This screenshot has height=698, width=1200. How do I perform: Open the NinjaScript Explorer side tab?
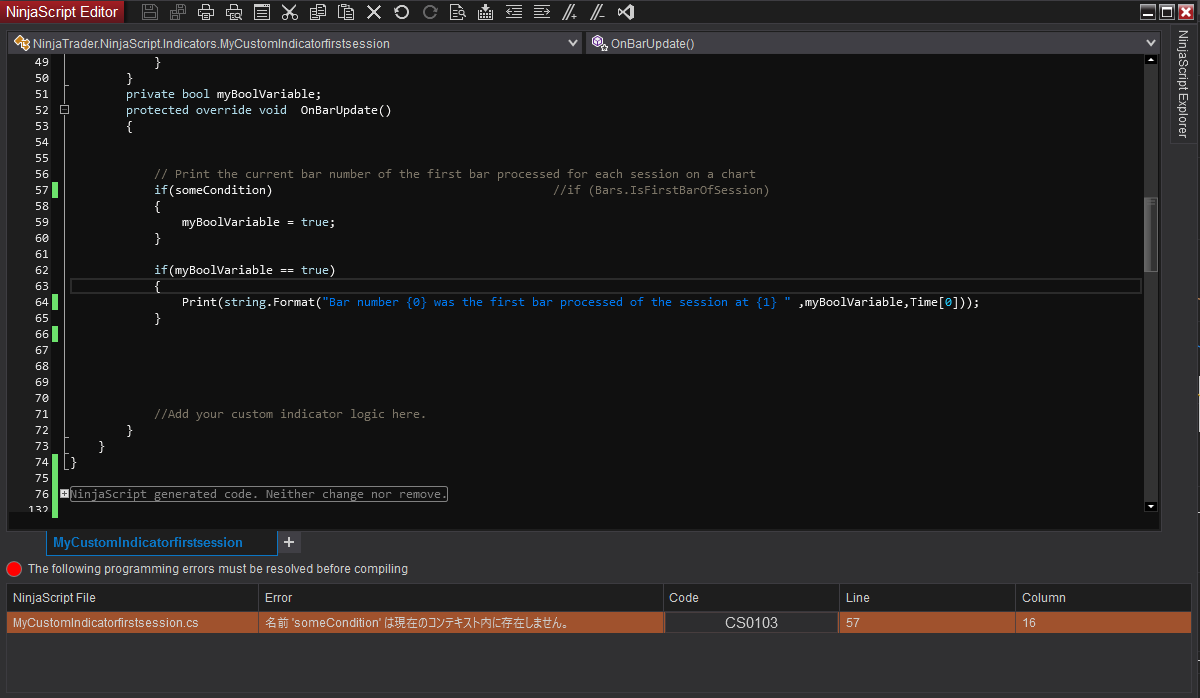click(1183, 83)
